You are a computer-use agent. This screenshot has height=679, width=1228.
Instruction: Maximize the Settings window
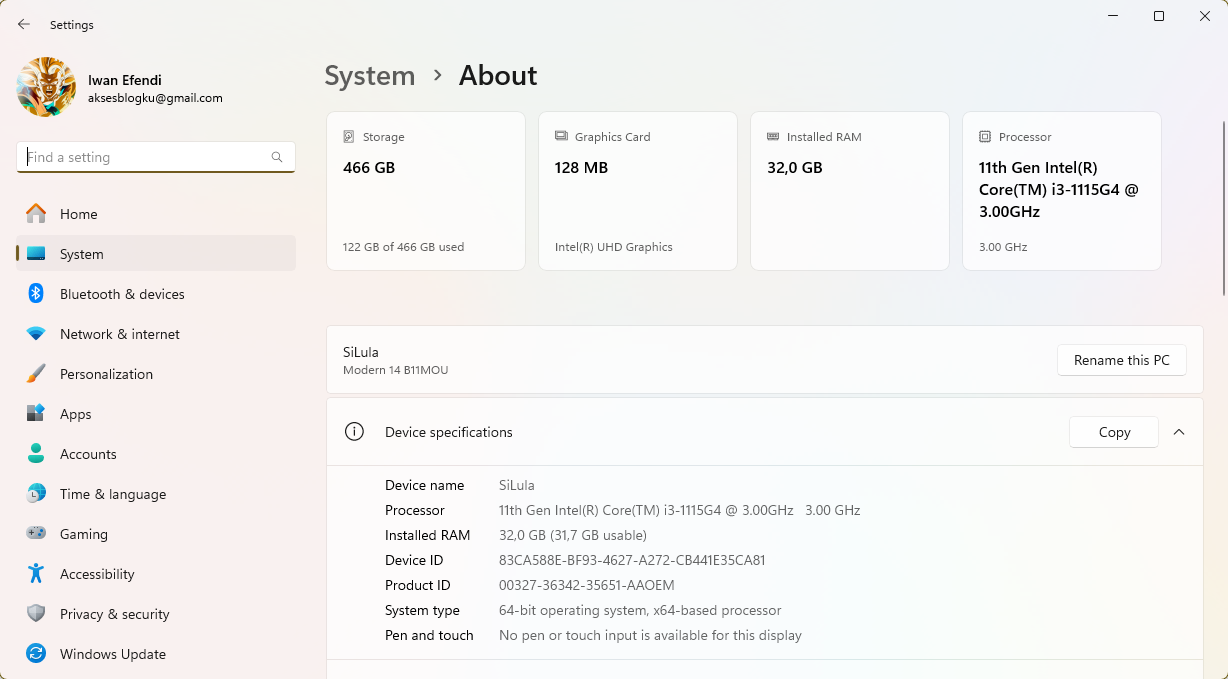click(x=1159, y=16)
